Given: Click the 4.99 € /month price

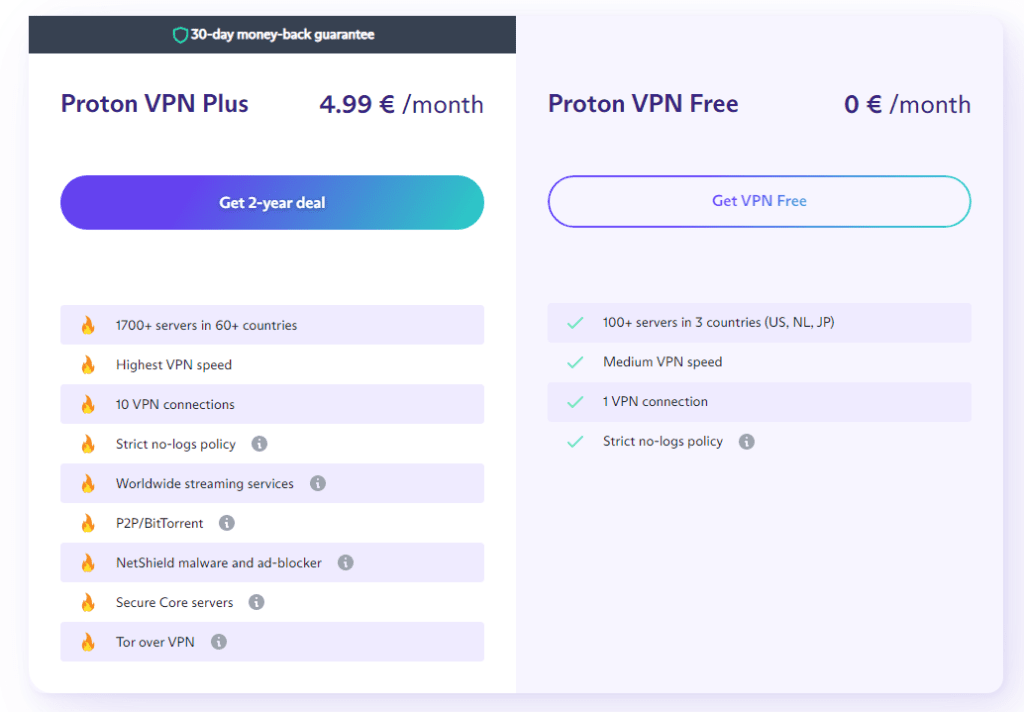Looking at the screenshot, I should (402, 105).
